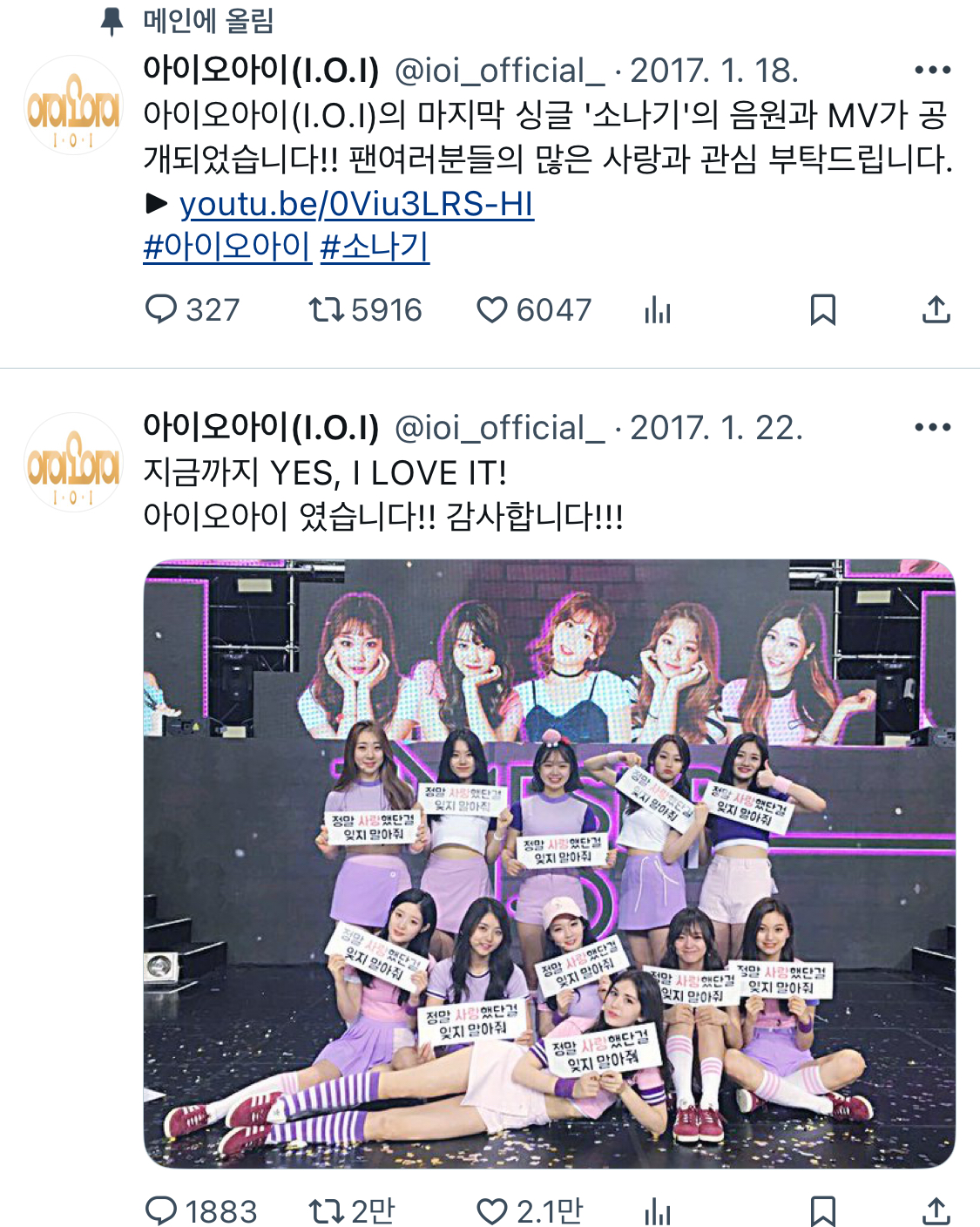Image resolution: width=980 pixels, height=1227 pixels.
Task: Share the farewell group photo tweet
Action: [x=936, y=1211]
